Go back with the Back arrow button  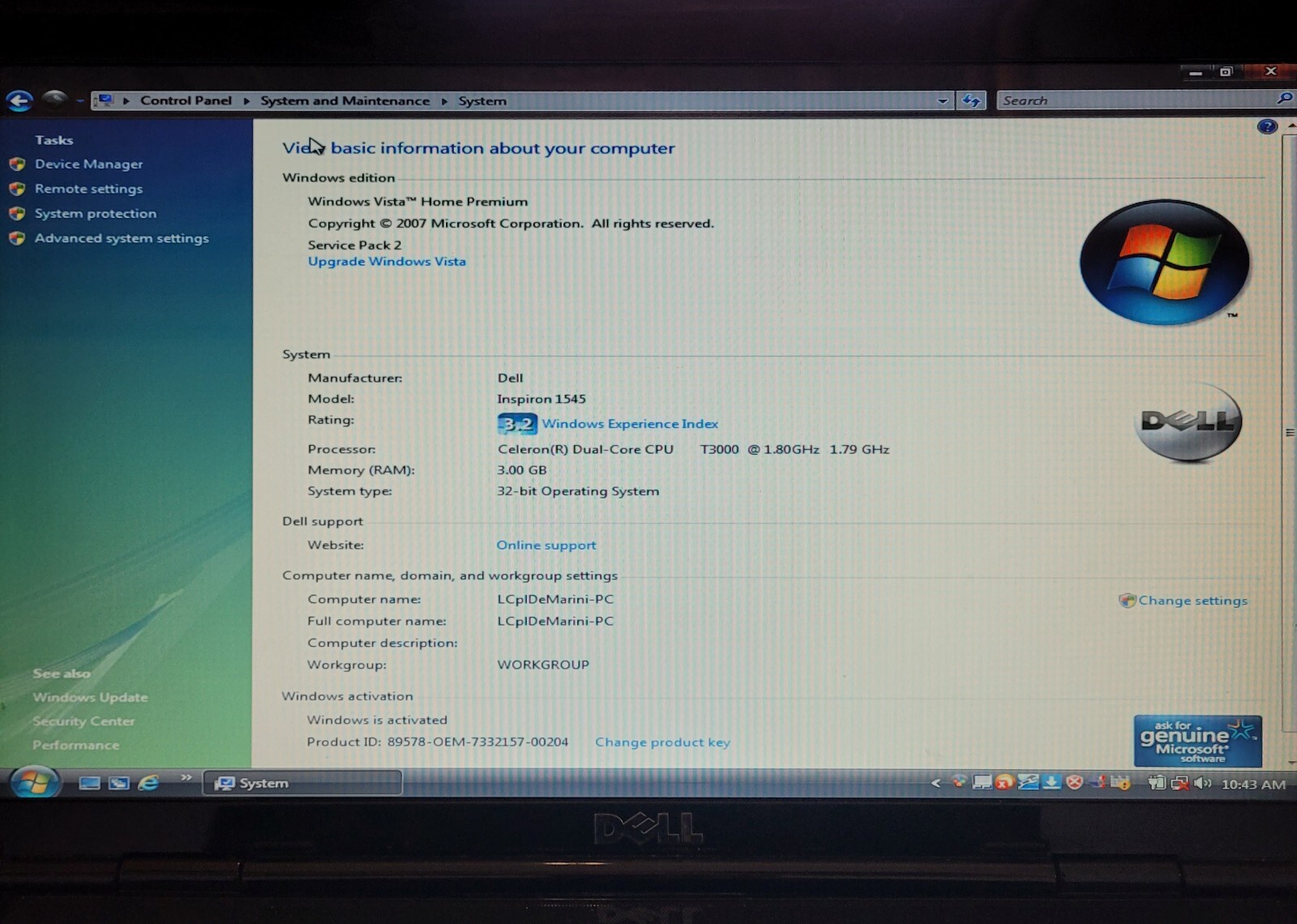point(19,101)
